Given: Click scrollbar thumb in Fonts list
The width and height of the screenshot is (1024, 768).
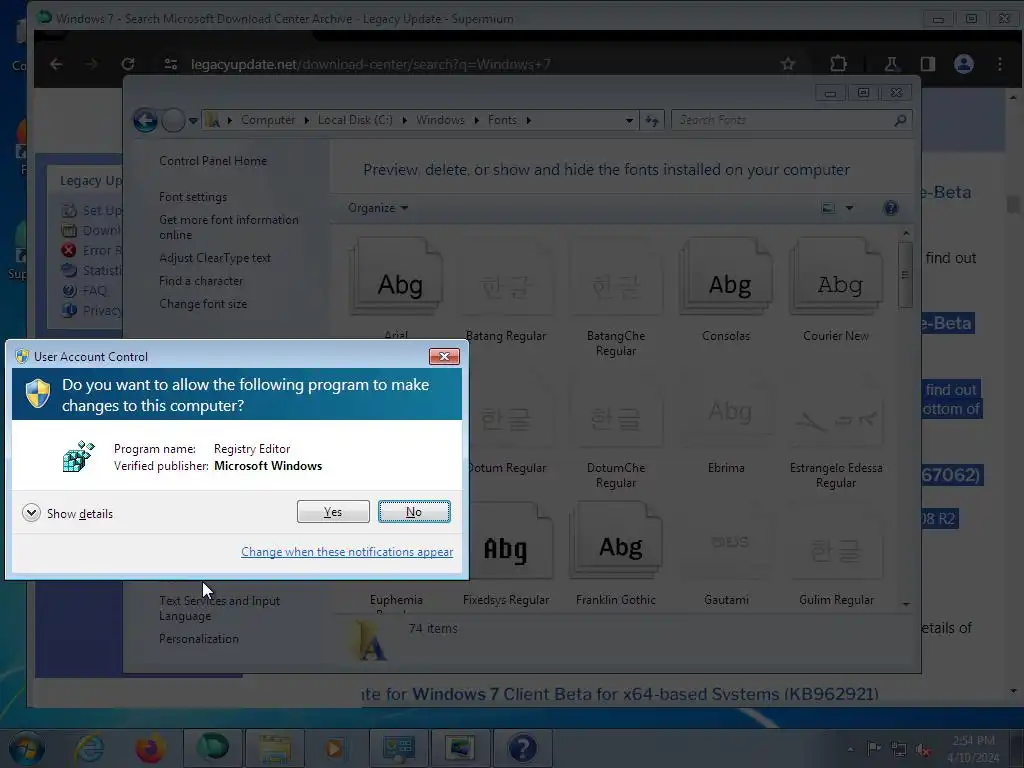Looking at the screenshot, I should 905,274.
